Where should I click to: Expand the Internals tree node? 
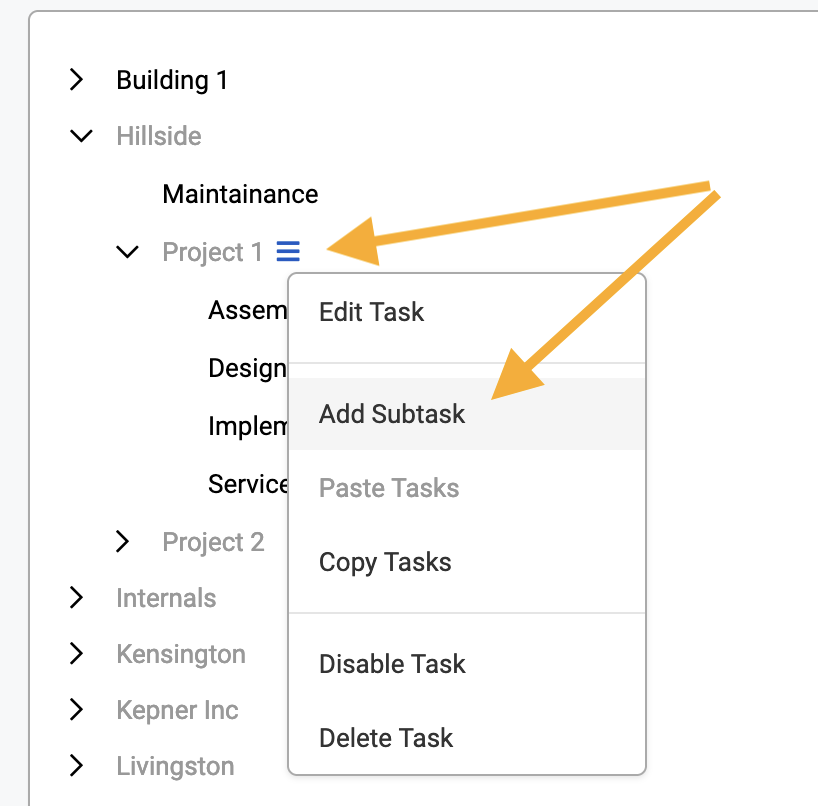pyautogui.click(x=77, y=597)
